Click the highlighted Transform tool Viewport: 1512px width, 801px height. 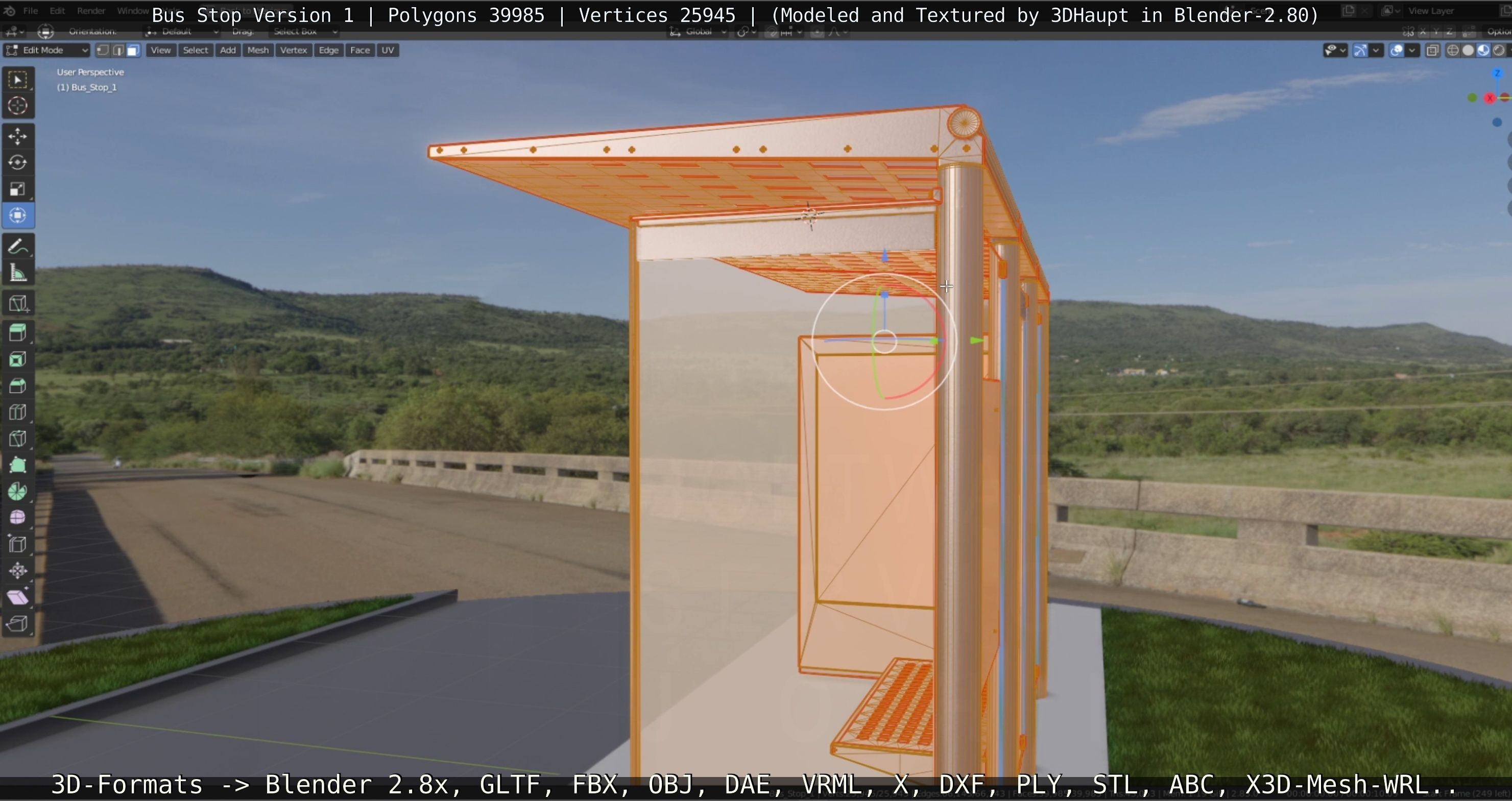click(x=17, y=215)
